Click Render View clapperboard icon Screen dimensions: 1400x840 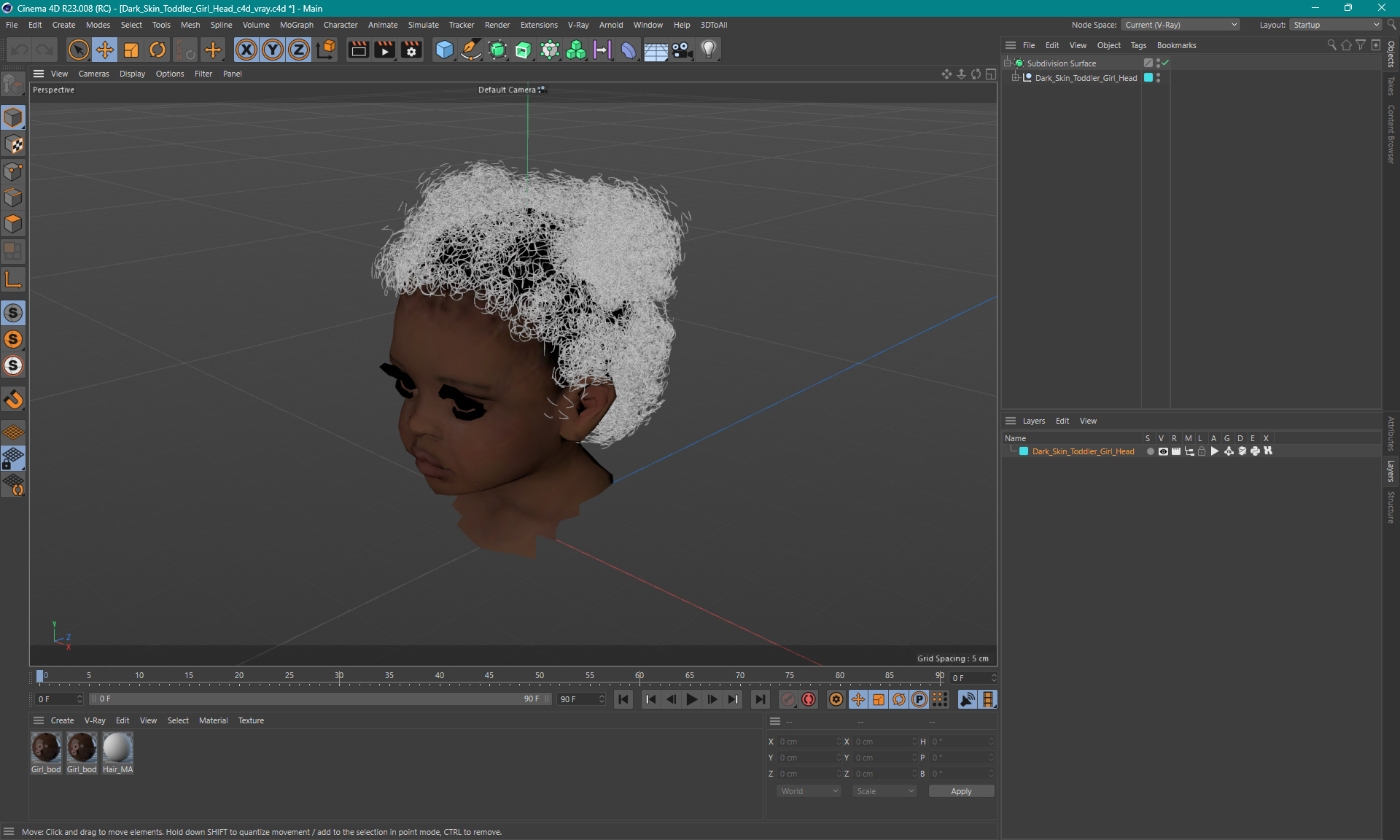358,50
